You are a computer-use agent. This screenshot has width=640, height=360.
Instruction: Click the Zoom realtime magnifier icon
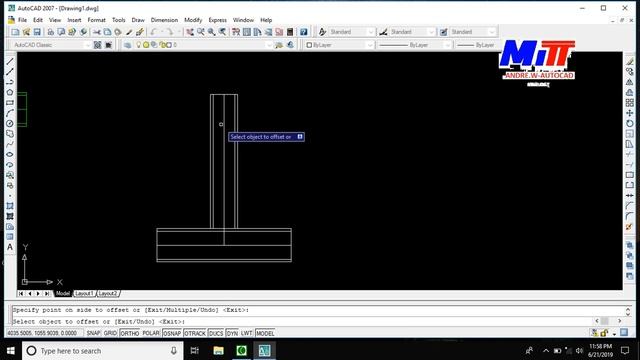200,32
